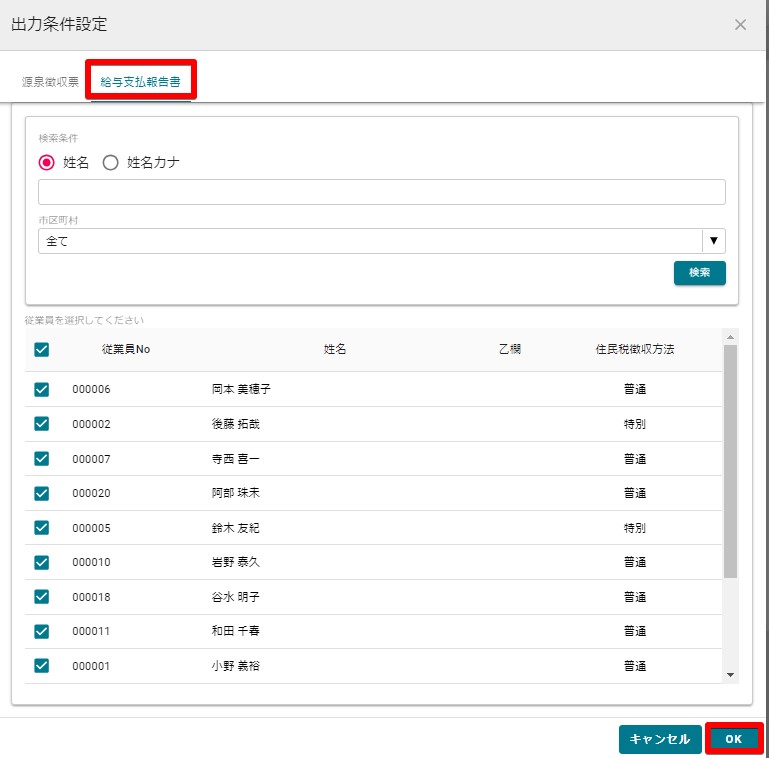Click employee number 000020
The image size is (769, 758).
click(91, 493)
